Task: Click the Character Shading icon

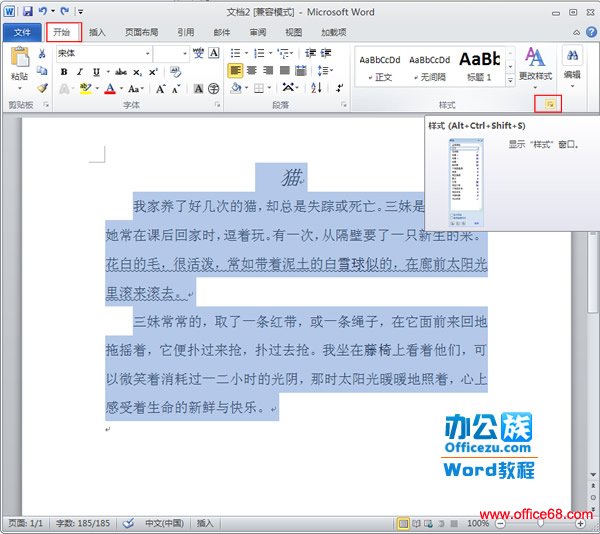Action: (x=198, y=89)
